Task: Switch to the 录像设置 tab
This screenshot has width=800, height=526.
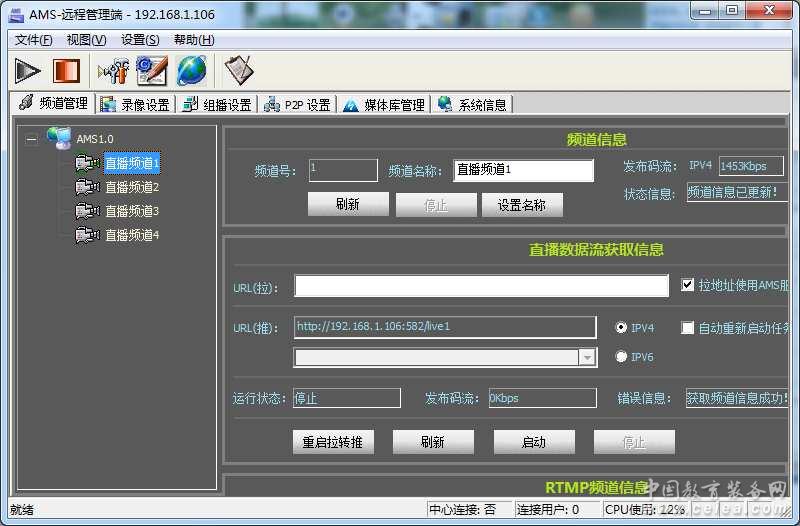Action: tap(136, 104)
